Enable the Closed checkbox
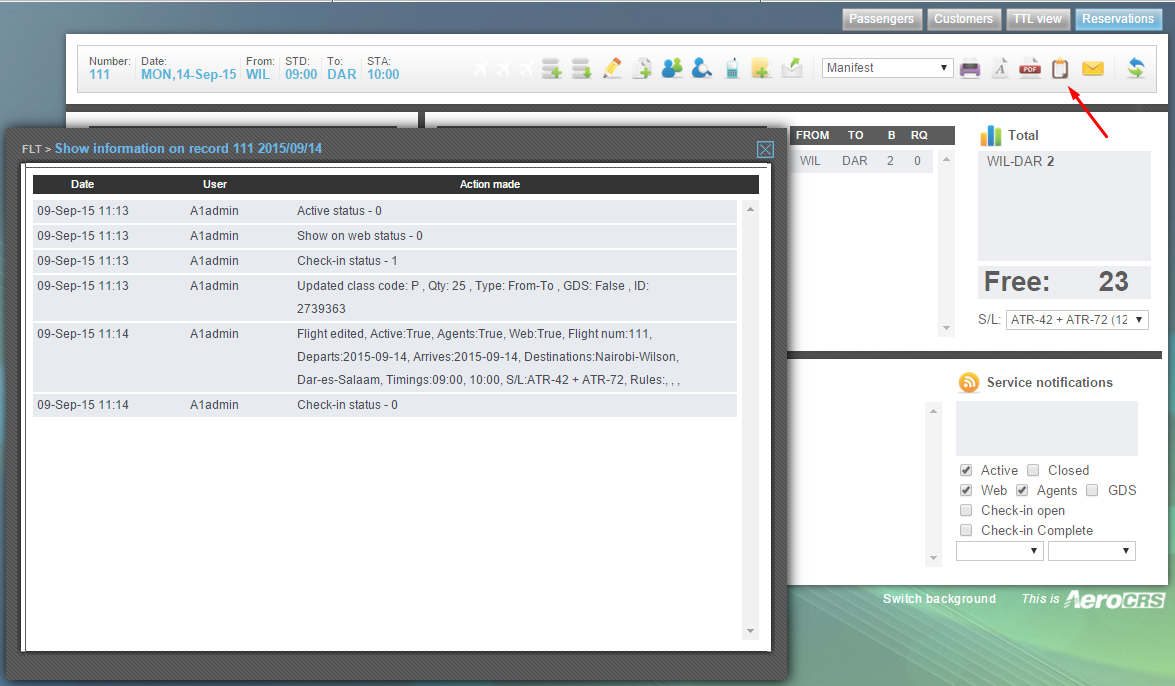The height and width of the screenshot is (686, 1175). pos(1033,470)
